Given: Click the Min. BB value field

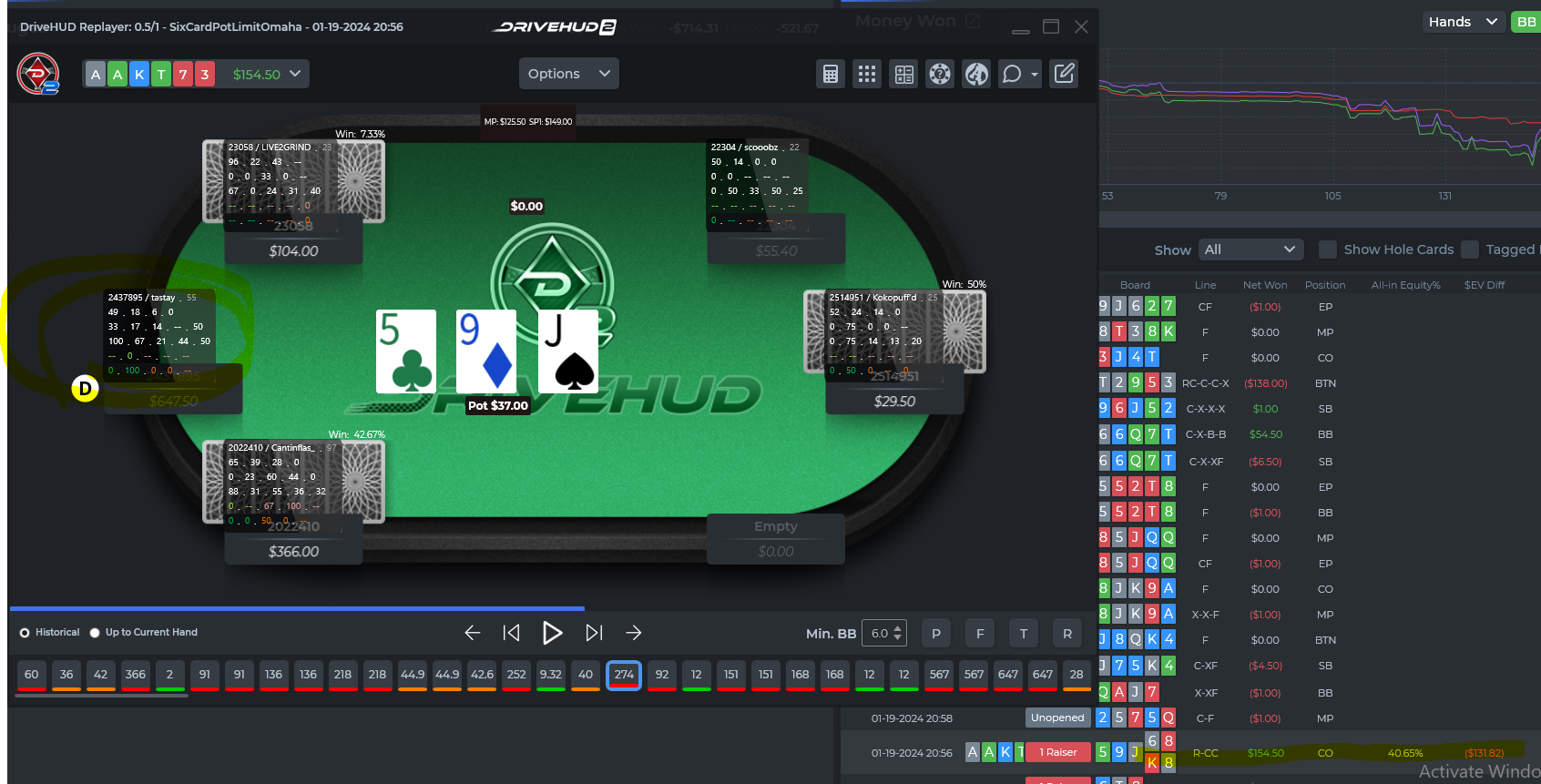Looking at the screenshot, I should pos(878,633).
